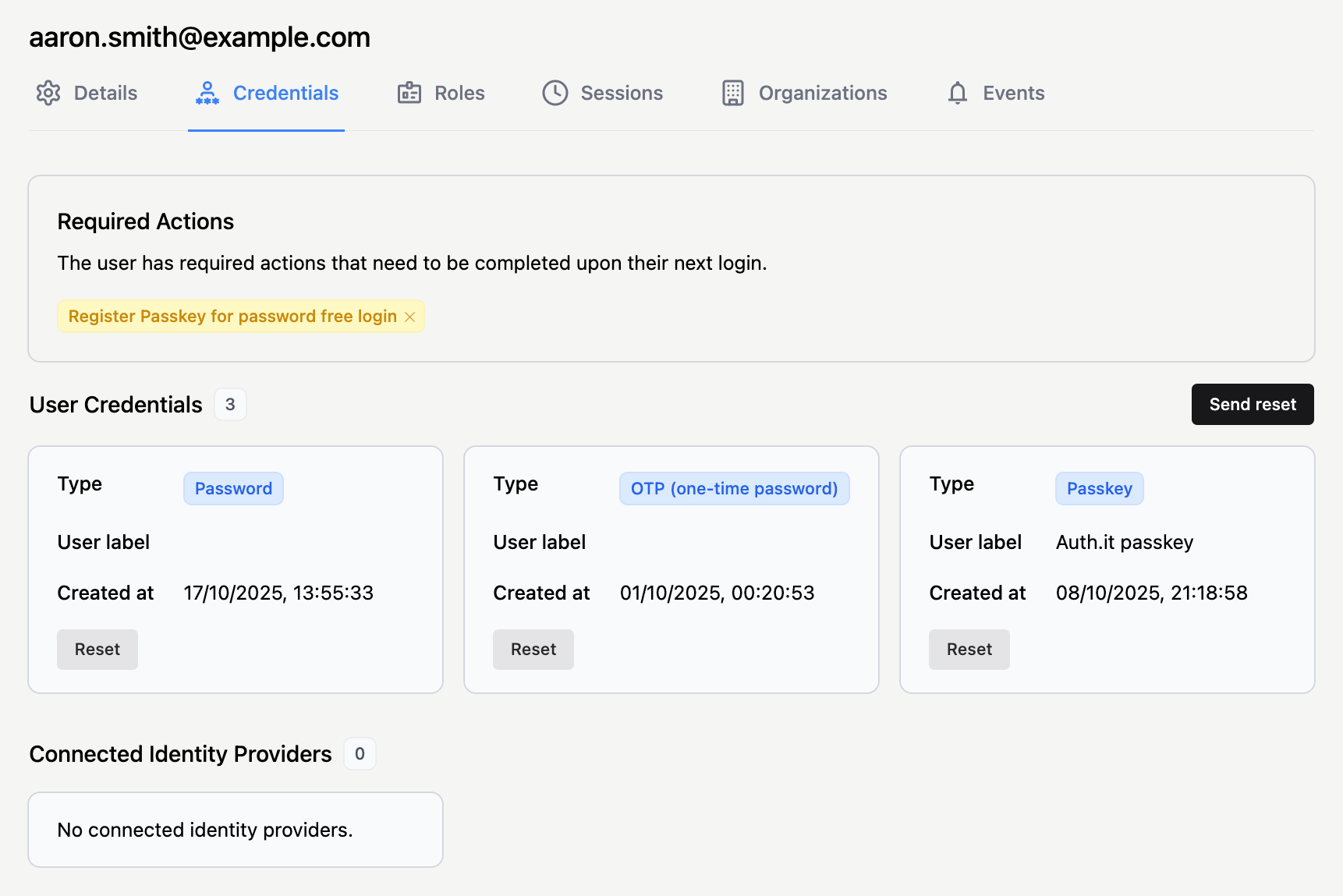Click the User Credentials count badge
The height and width of the screenshot is (896, 1343).
(230, 404)
